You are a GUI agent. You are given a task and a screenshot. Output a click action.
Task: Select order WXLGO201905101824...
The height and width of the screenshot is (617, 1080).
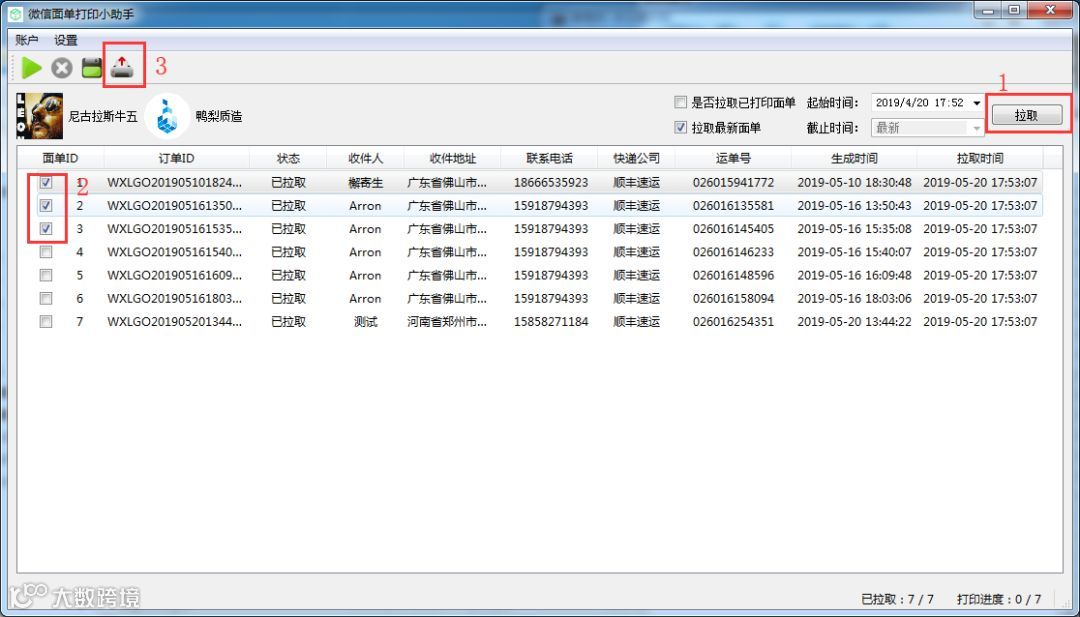coord(175,182)
